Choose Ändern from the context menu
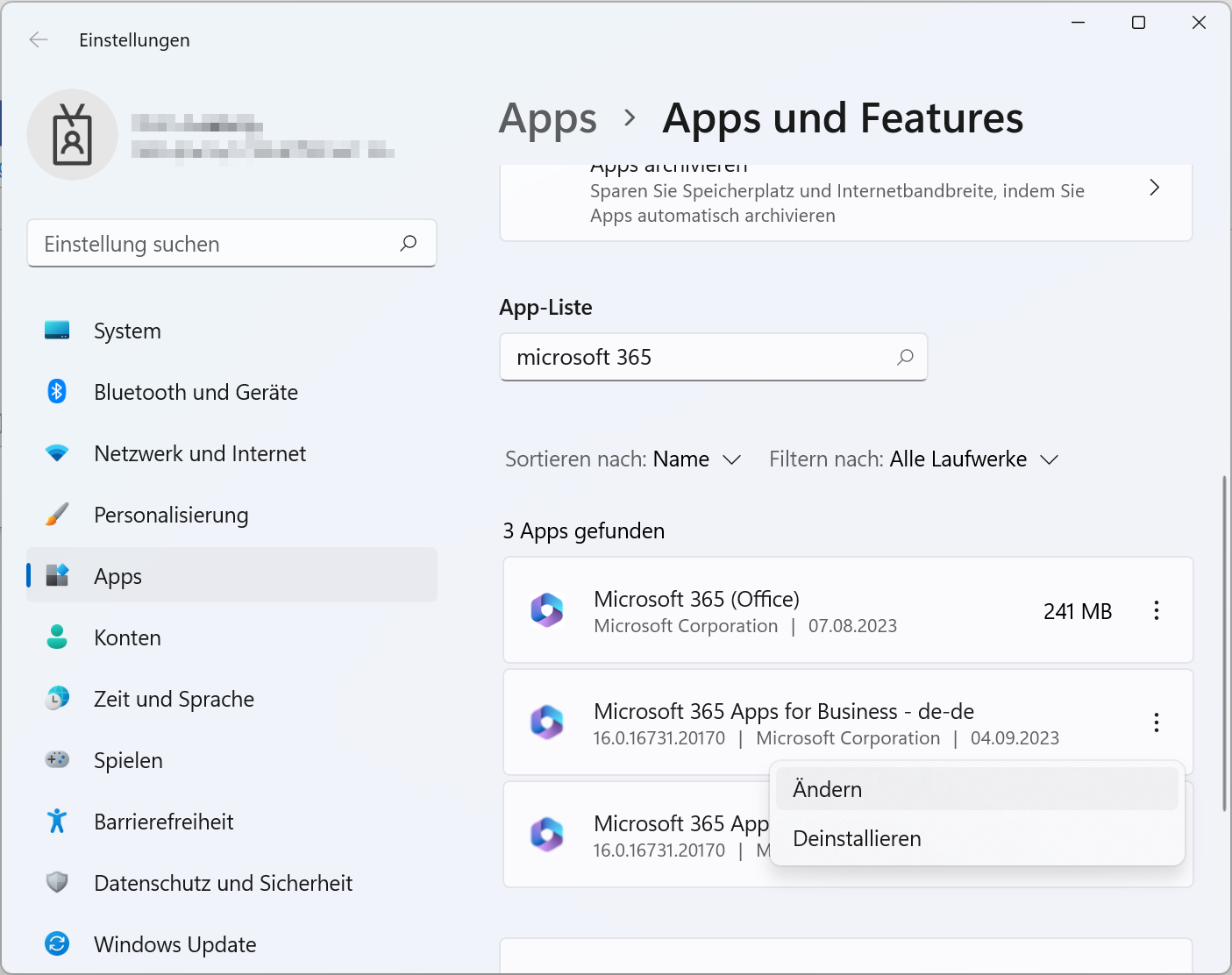Viewport: 1232px width, 975px height. pos(977,789)
